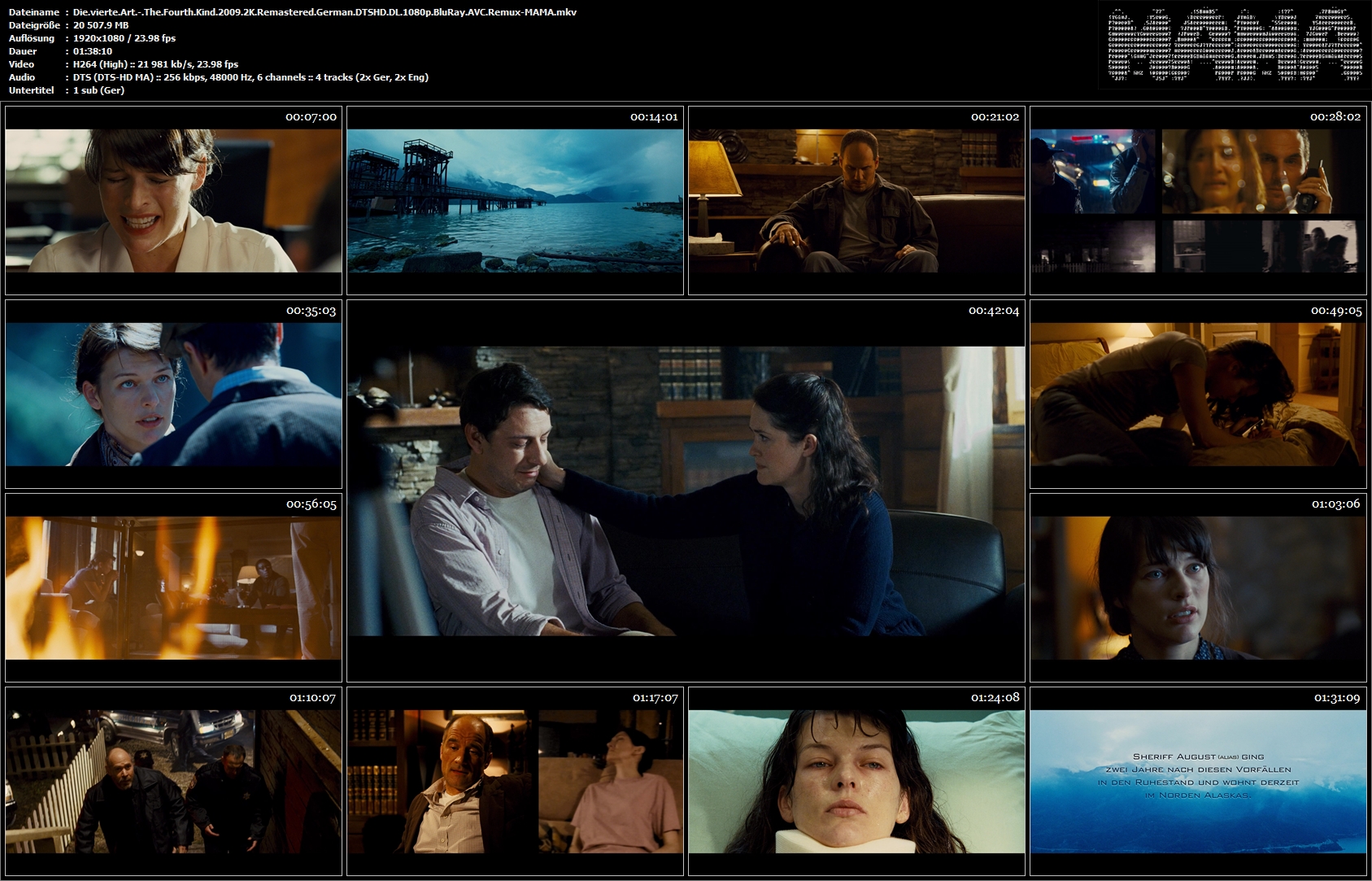The width and height of the screenshot is (1372, 881).
Task: Select the DTS-HD MA audio info line
Action: (x=250, y=77)
